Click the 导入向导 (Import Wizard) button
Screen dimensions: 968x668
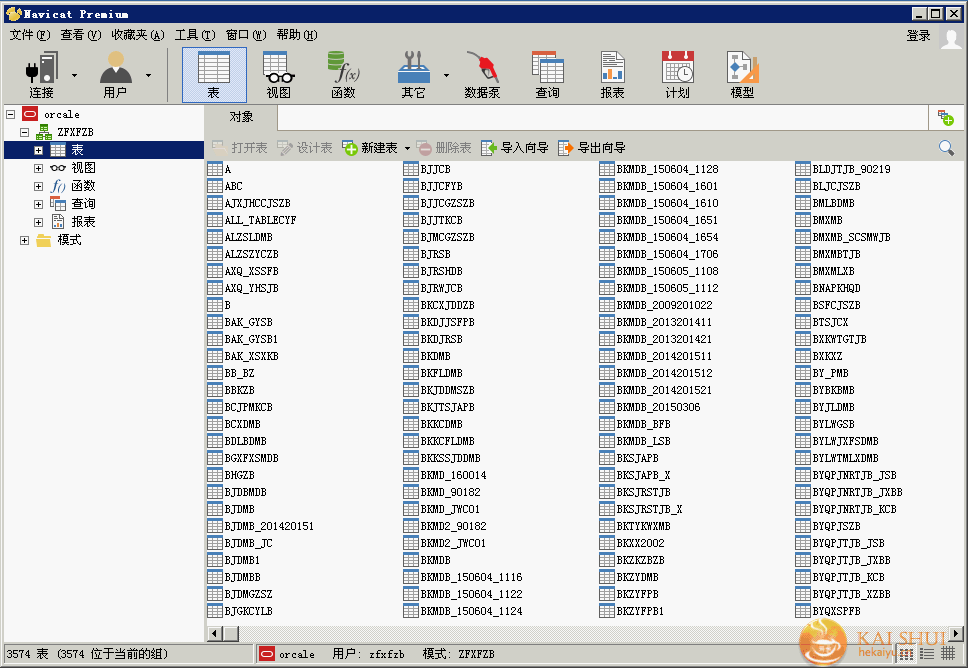pyautogui.click(x=515, y=148)
